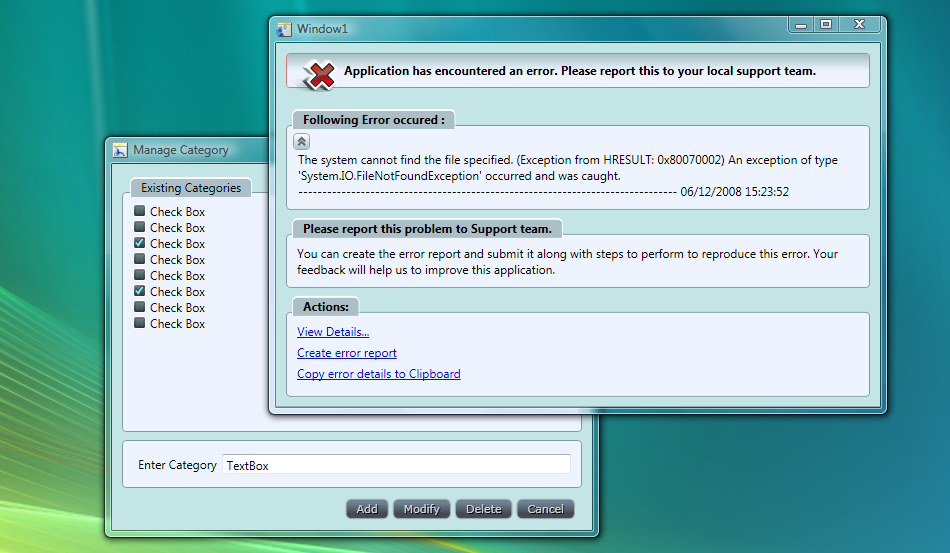Open the View Details link

point(333,332)
